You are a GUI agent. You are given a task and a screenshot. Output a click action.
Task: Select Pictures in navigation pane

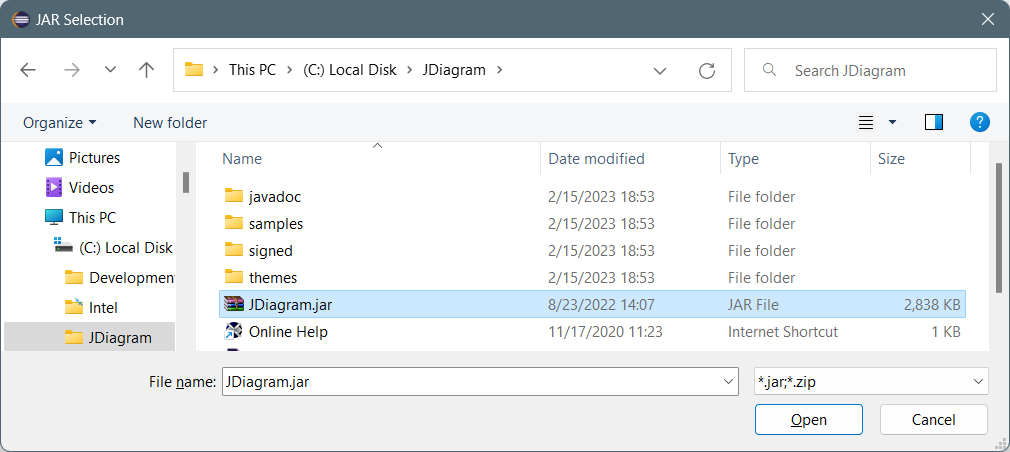pos(95,157)
